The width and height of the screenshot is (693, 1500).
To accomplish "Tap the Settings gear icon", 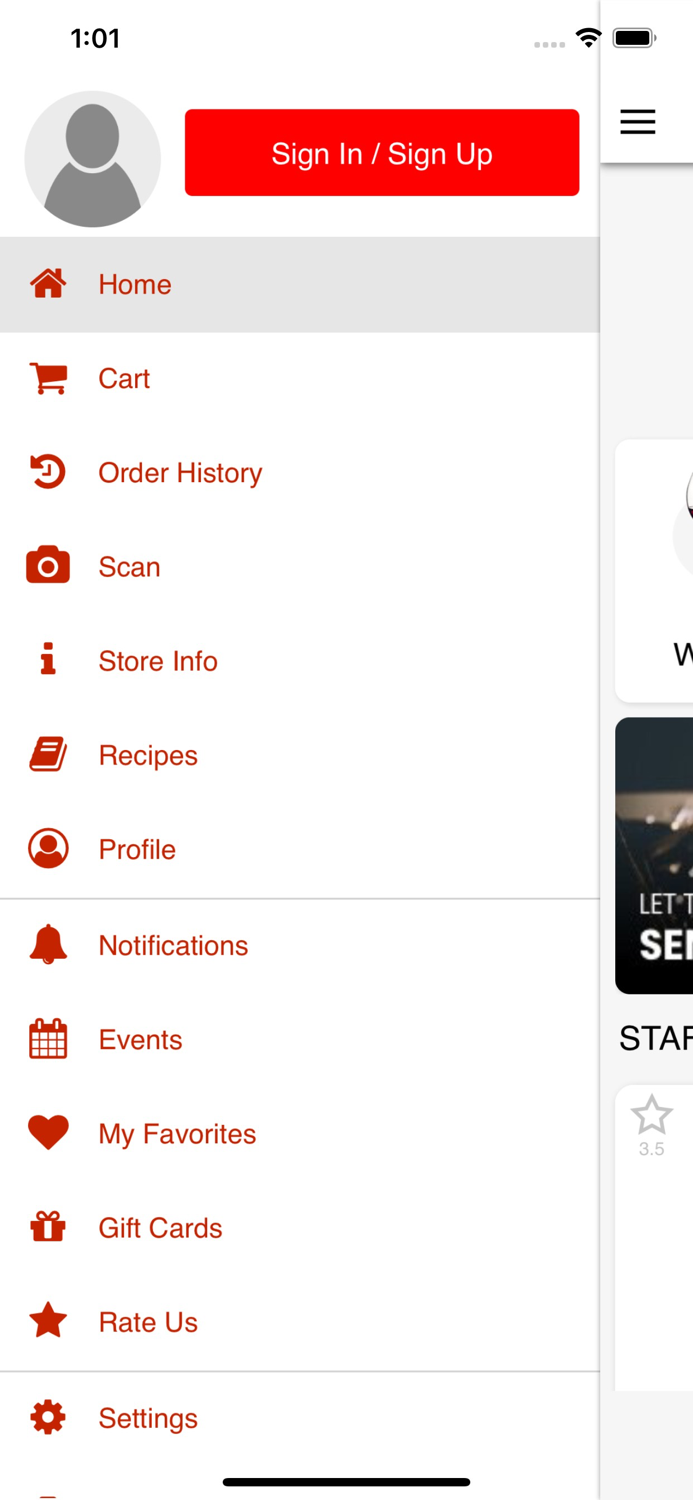I will [48, 1417].
